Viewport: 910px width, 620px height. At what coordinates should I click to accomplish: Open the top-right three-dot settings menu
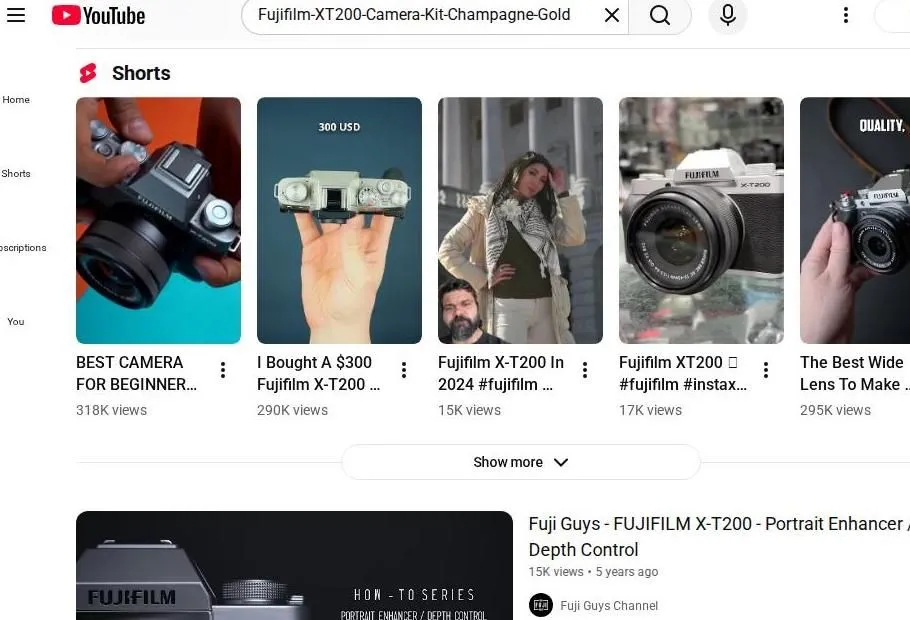(x=846, y=15)
